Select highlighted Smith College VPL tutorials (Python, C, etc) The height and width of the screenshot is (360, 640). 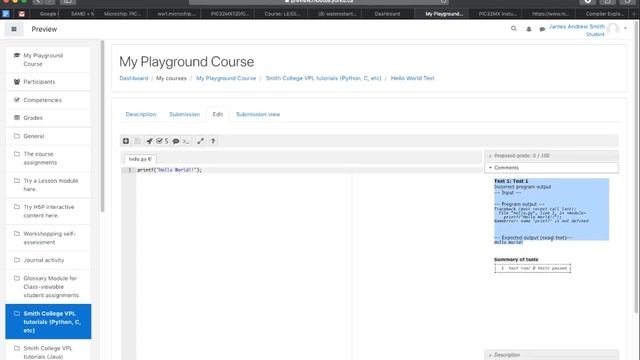pyautogui.click(x=48, y=322)
